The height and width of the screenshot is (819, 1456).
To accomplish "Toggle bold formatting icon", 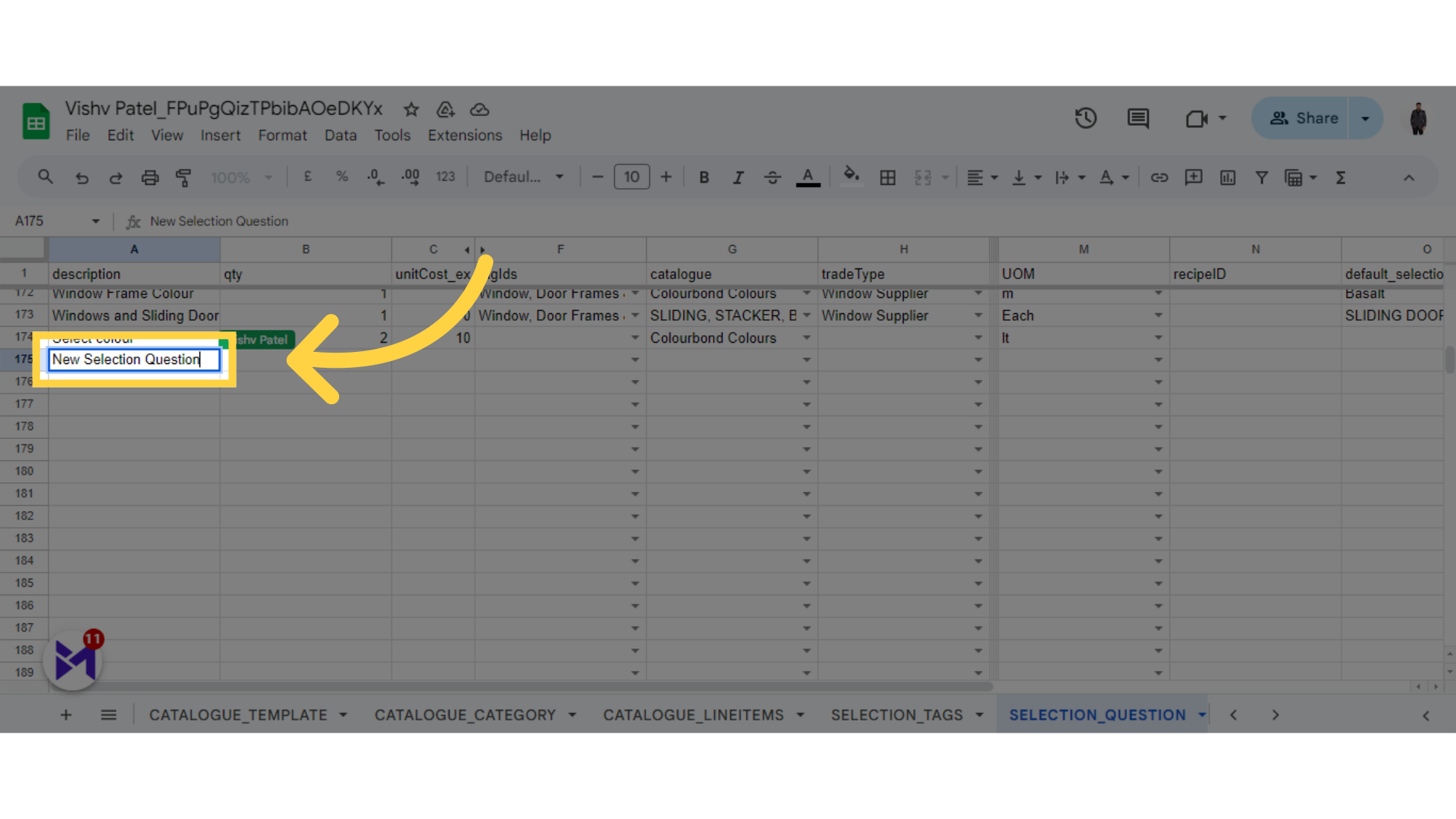I will [x=705, y=178].
